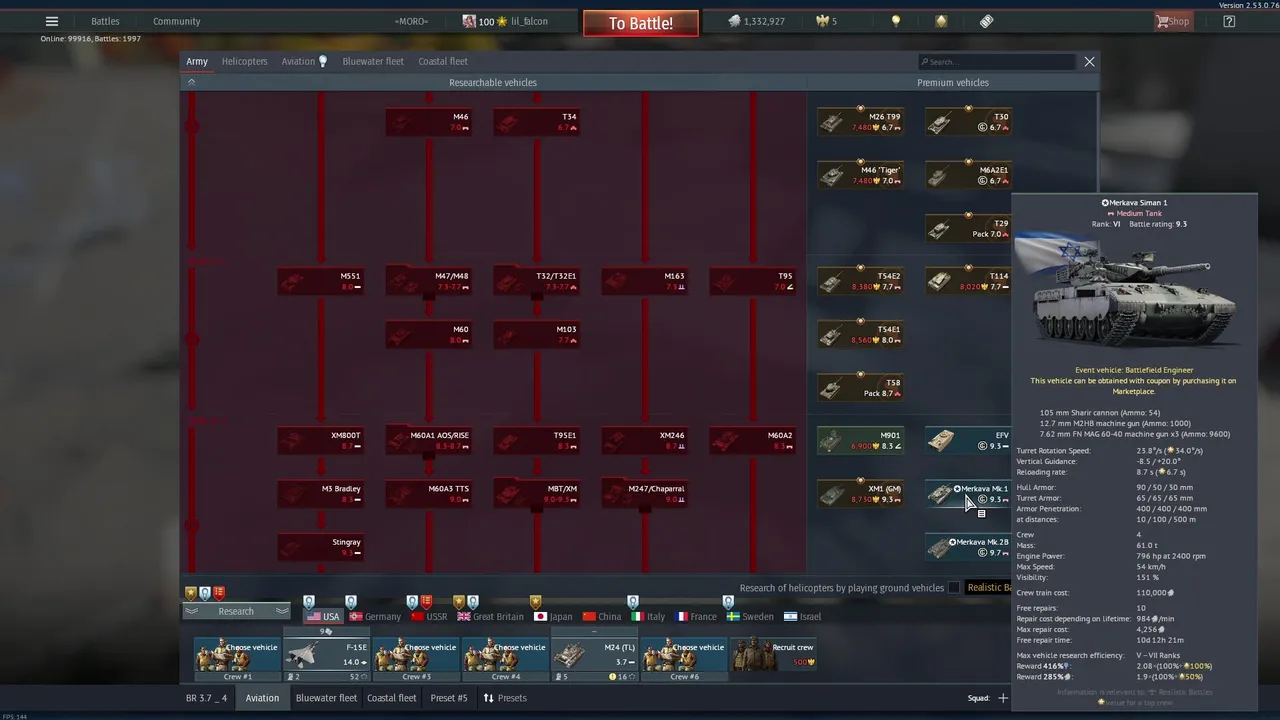Screen dimensions: 1280x720
Task: Switch to the Aviation tree tab
Action: click(x=298, y=61)
